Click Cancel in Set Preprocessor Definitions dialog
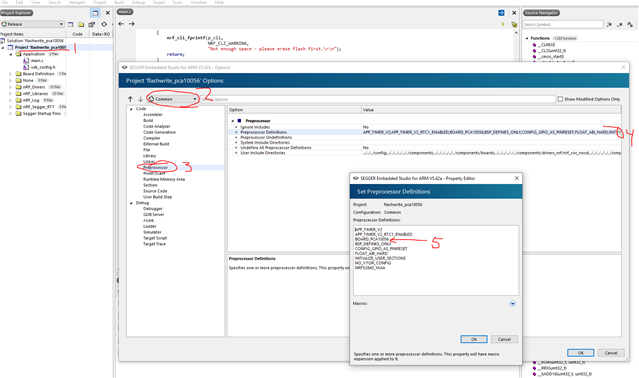 [504, 339]
